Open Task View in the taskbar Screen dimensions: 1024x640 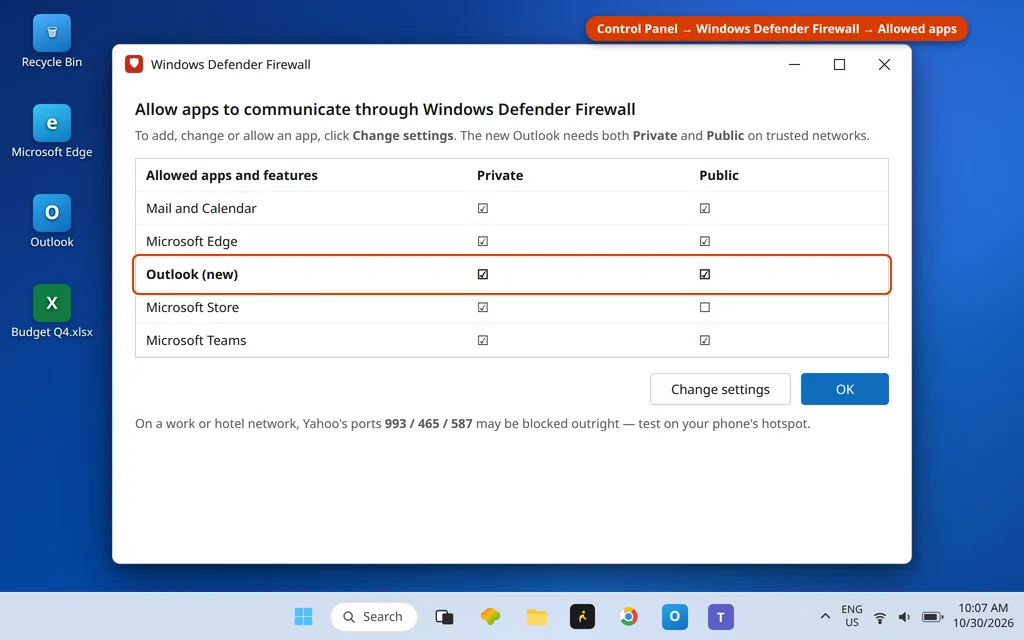444,616
